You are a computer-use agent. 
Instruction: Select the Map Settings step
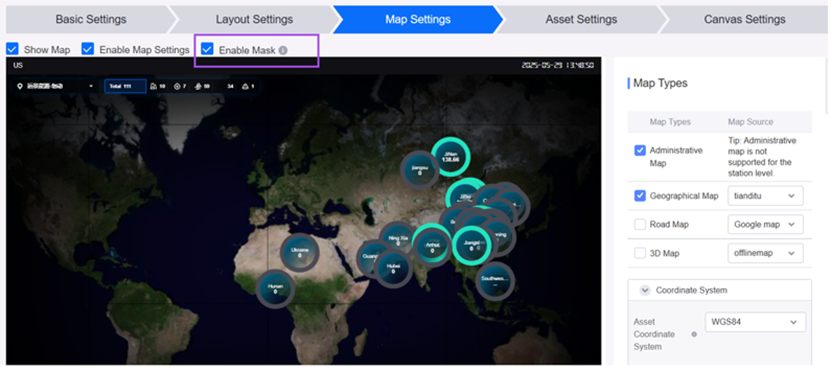pyautogui.click(x=418, y=20)
